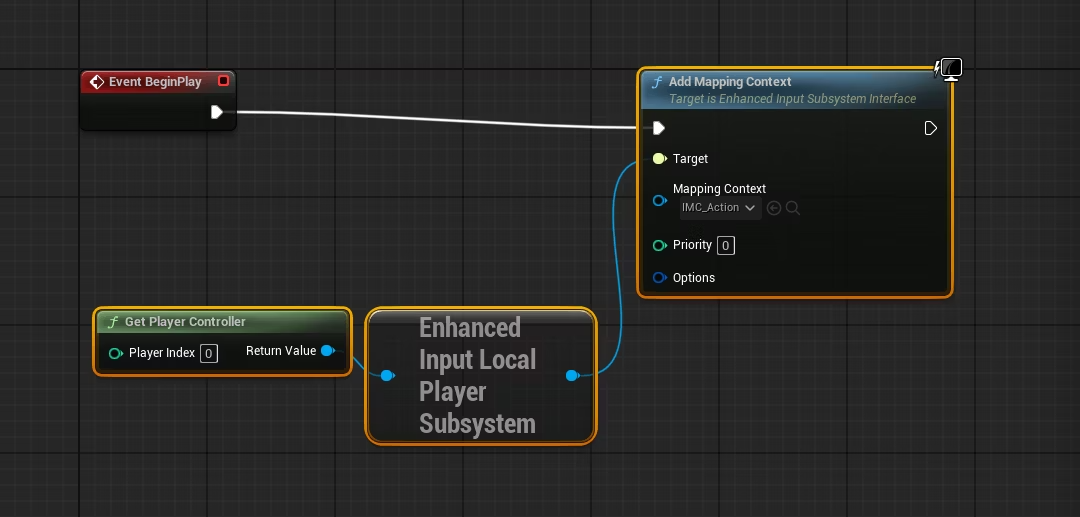Screen dimensions: 1080x517
Task: Click the Event BeginPlay node title
Action: tap(155, 82)
